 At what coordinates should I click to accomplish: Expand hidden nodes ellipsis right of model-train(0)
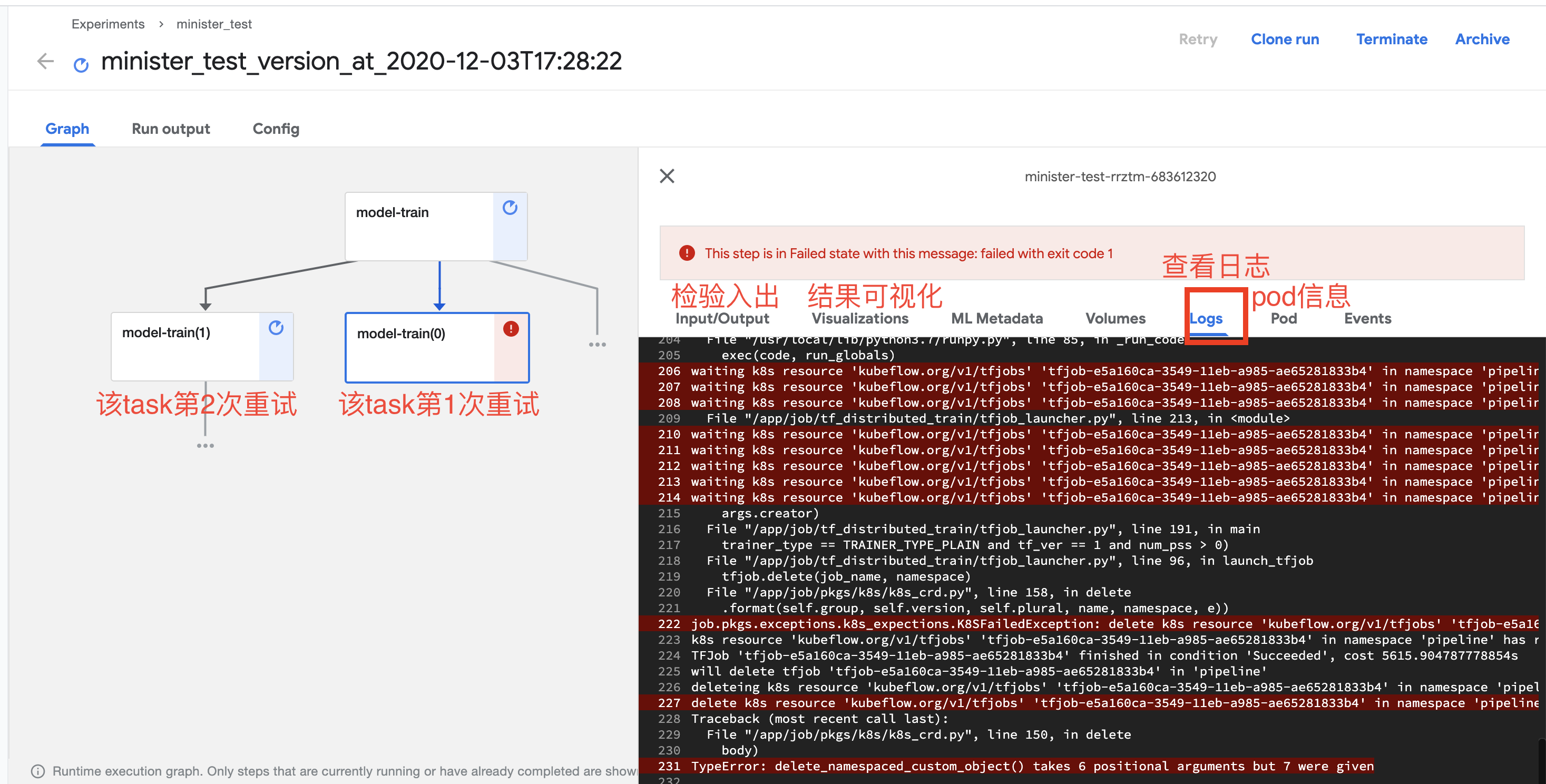pos(597,345)
